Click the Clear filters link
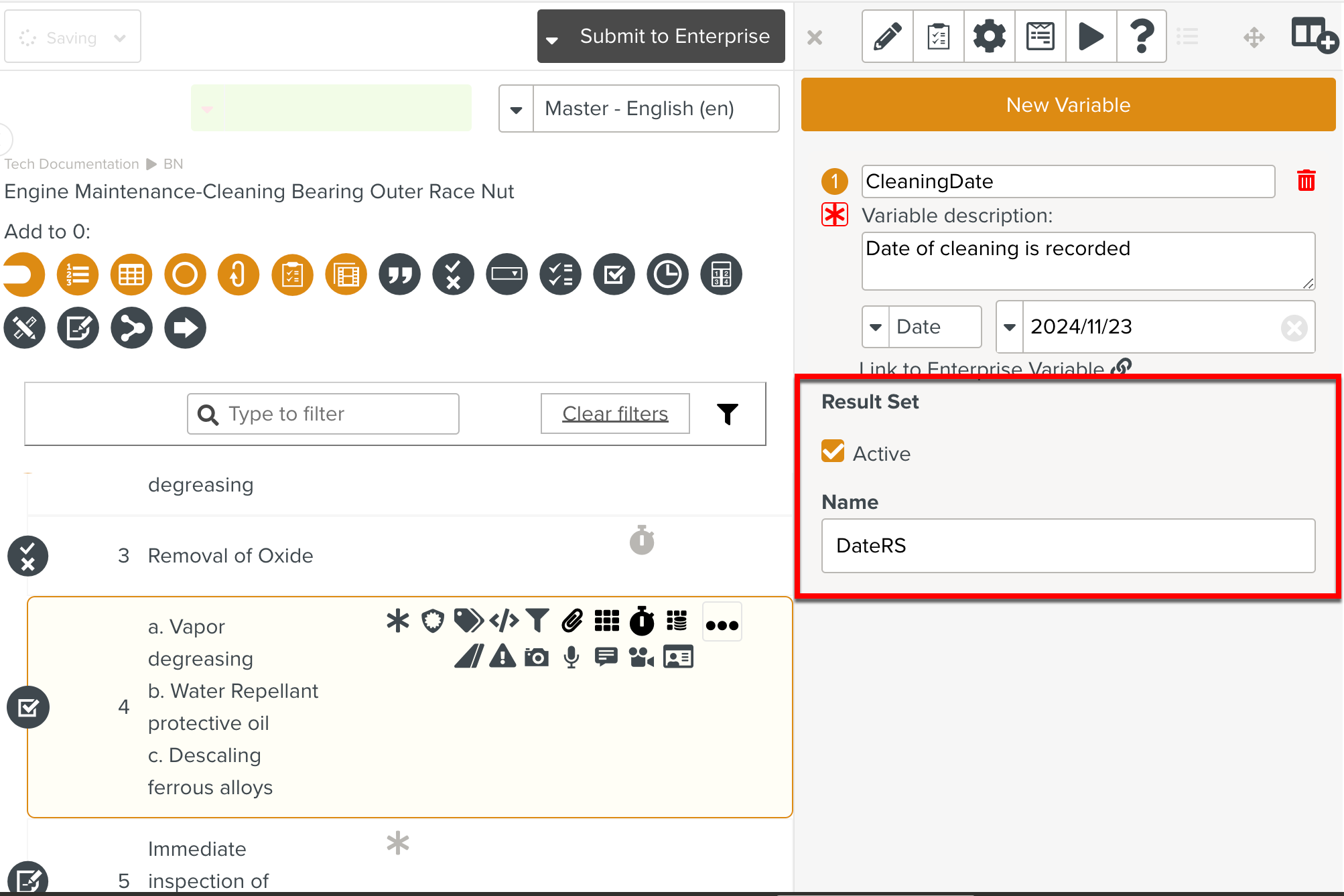Image resolution: width=1344 pixels, height=896 pixels. coord(614,414)
